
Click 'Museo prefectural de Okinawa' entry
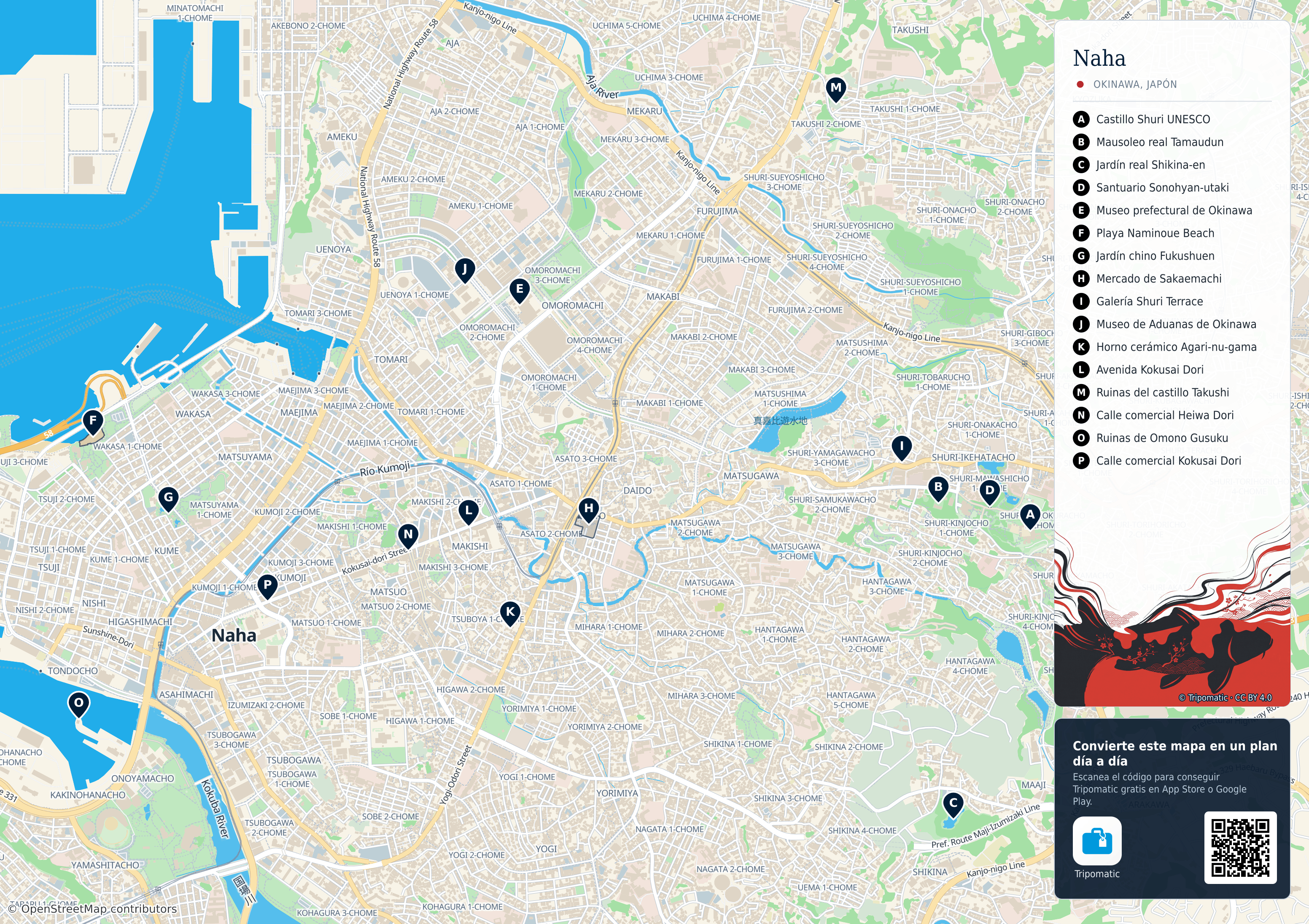tap(1163, 210)
